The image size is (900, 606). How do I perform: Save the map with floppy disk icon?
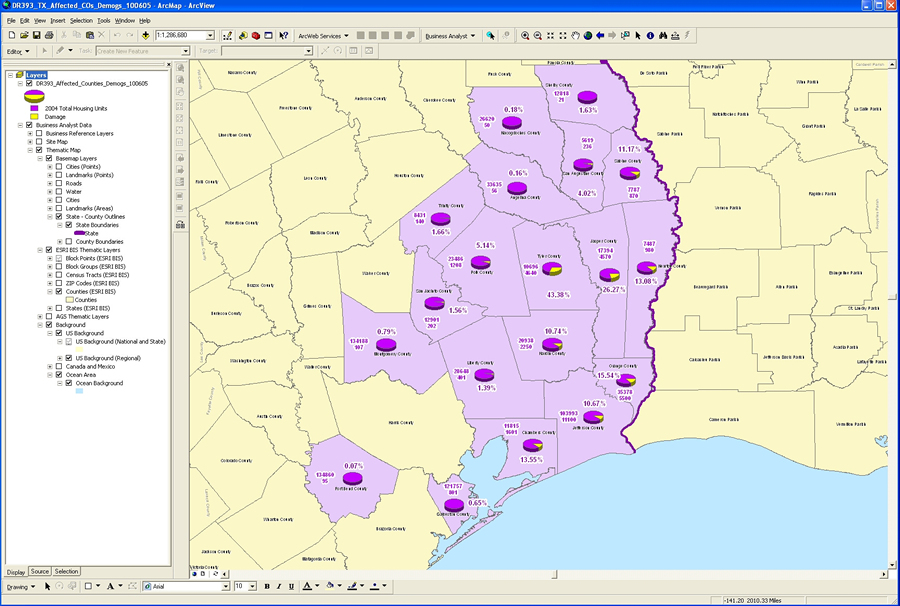(37, 36)
